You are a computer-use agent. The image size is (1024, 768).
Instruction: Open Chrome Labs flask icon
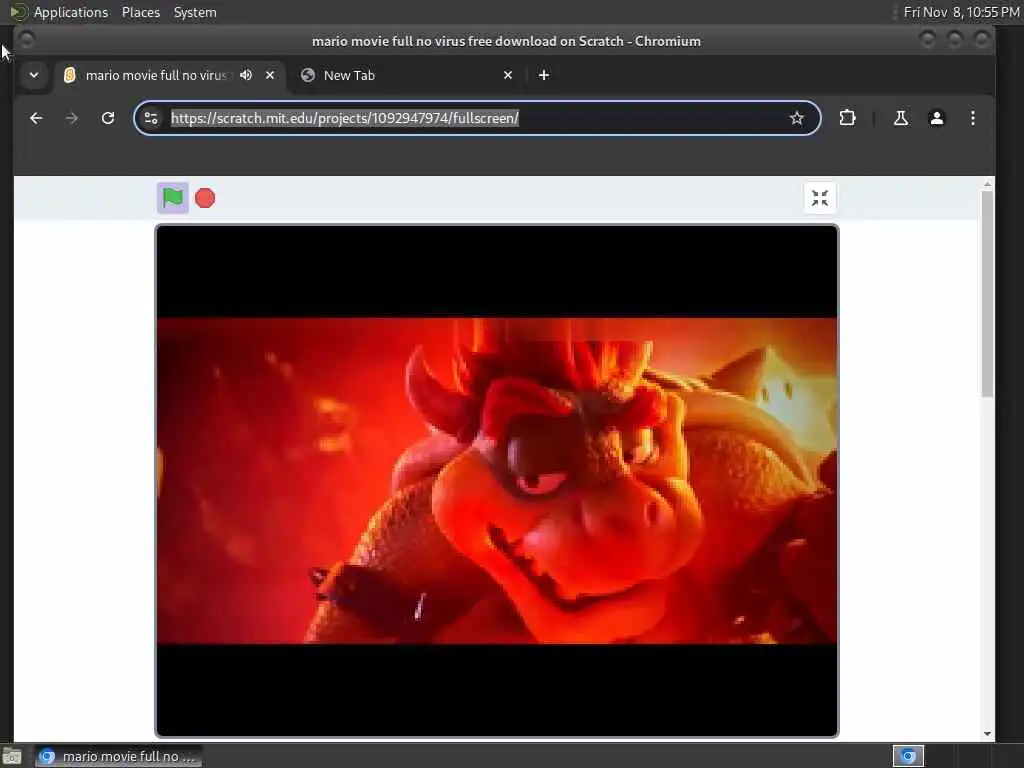tap(901, 118)
